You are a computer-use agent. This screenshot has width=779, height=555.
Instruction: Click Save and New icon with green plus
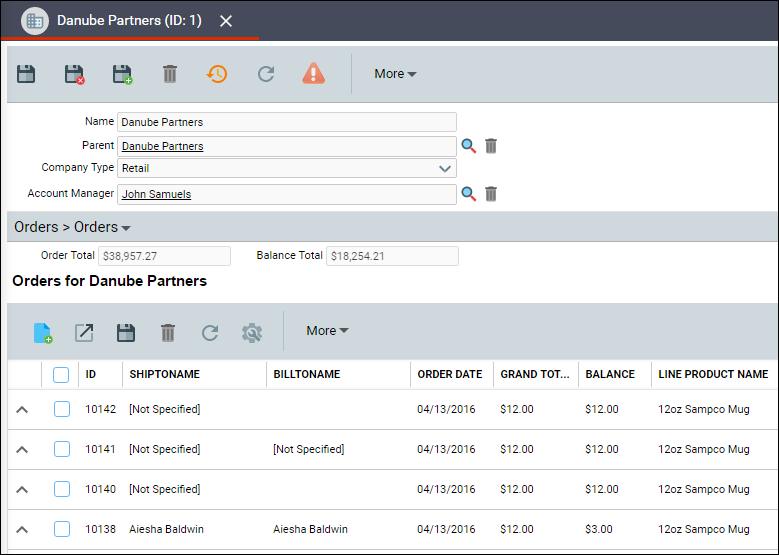point(122,74)
